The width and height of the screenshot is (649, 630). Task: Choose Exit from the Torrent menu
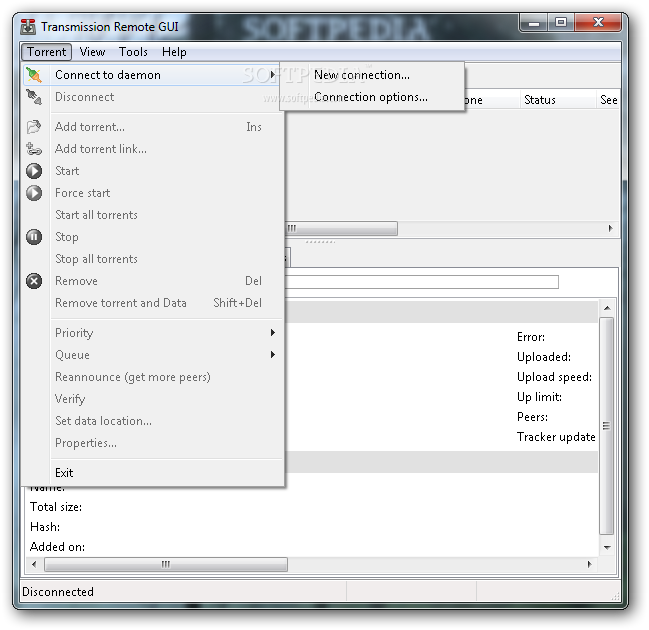(152, 473)
